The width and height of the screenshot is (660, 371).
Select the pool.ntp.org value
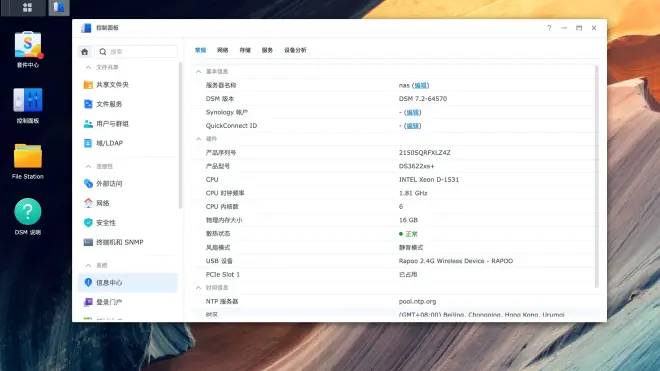coord(417,302)
